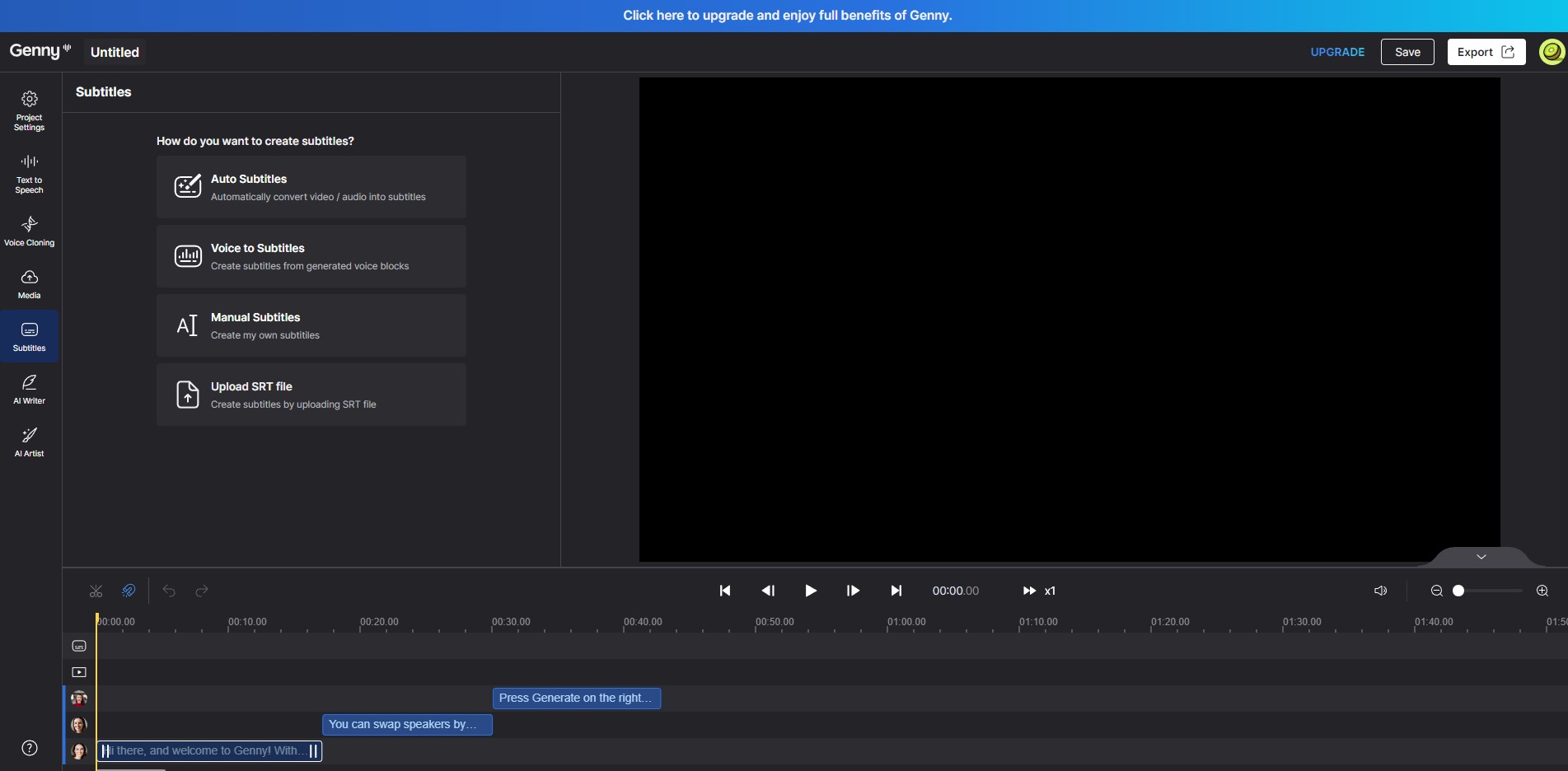Open the Media upload panel
The width and height of the screenshot is (1568, 771).
point(30,284)
